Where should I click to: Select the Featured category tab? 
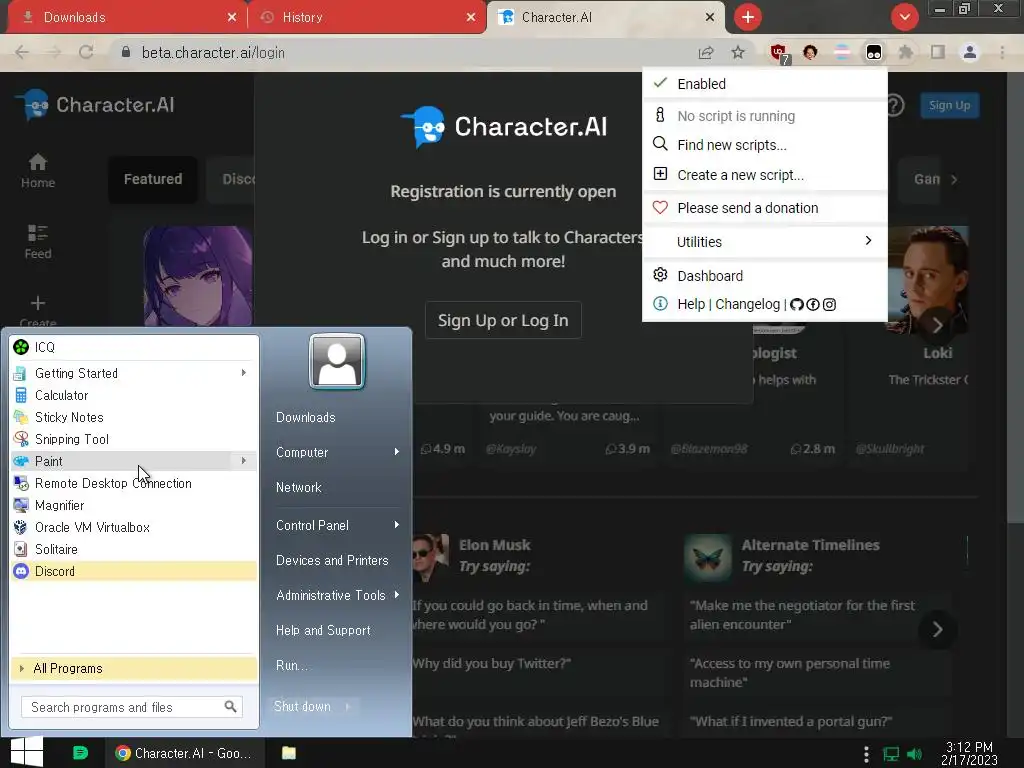click(x=153, y=179)
